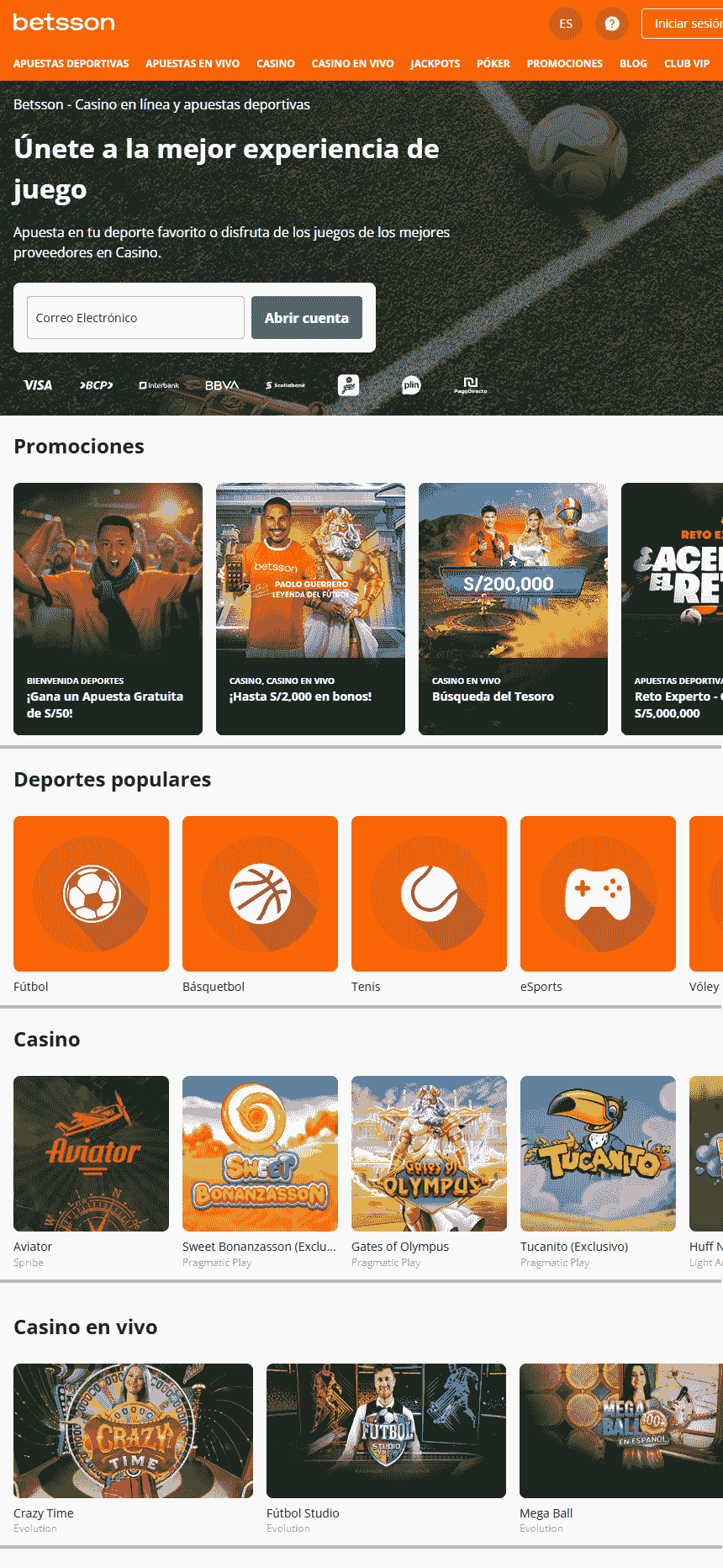Go to Casino en Vivo menu item
This screenshot has width=723, height=1568.
click(x=352, y=63)
